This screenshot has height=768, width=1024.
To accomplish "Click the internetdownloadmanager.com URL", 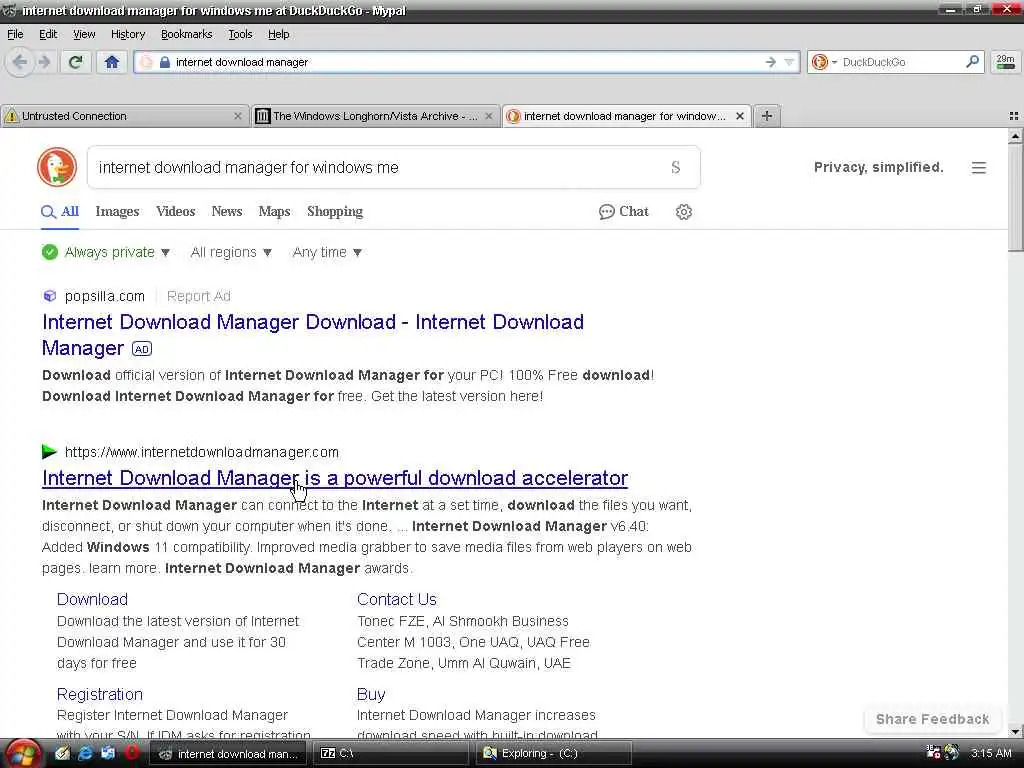I will pos(202,452).
